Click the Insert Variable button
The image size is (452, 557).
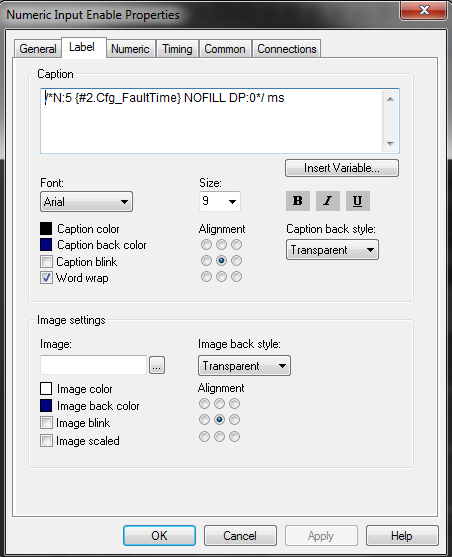[342, 168]
